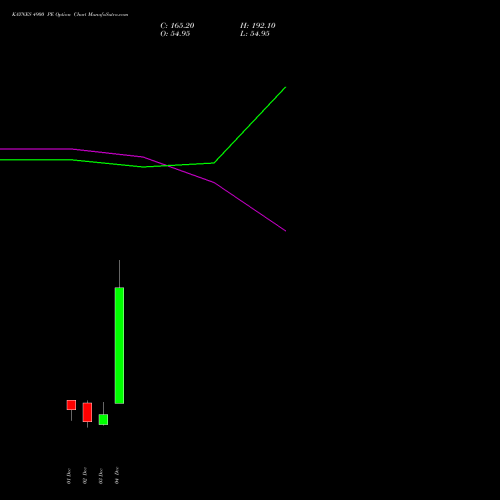Click the '04 Dec' date axis label
This screenshot has height=500, width=500.
pyautogui.click(x=117, y=476)
